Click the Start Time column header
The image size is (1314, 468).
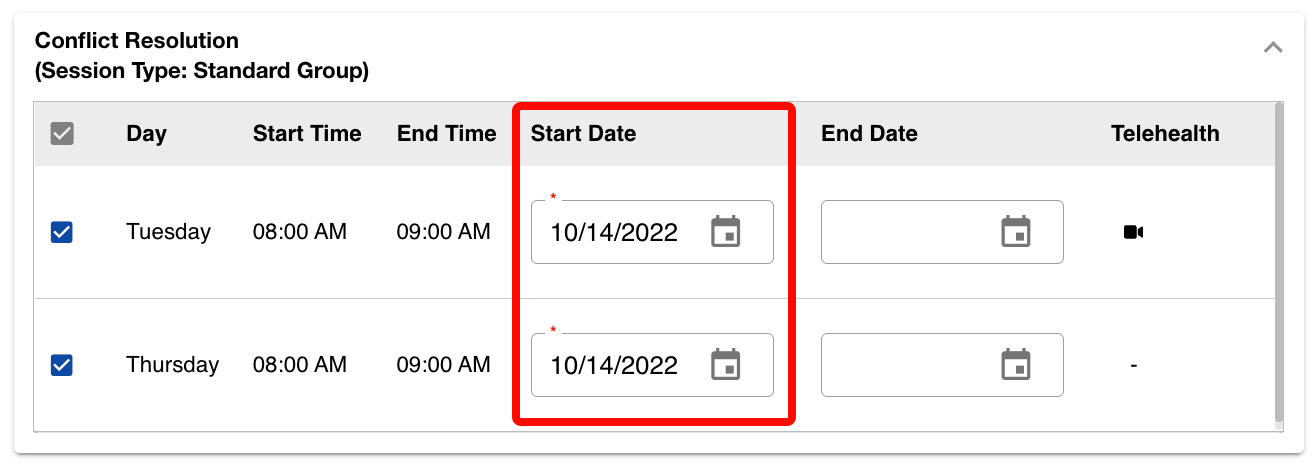(x=307, y=133)
